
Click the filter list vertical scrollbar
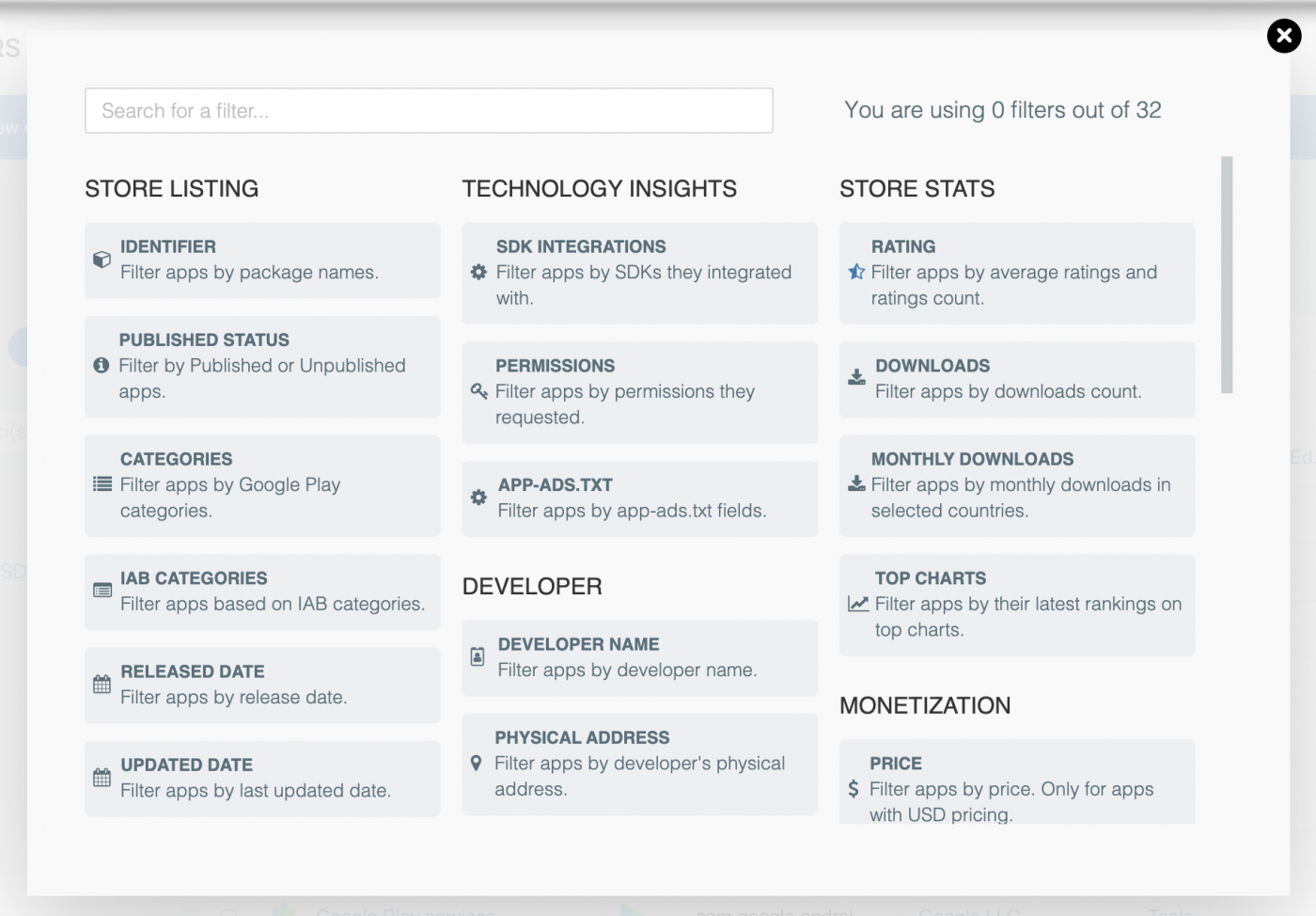pyautogui.click(x=1227, y=275)
